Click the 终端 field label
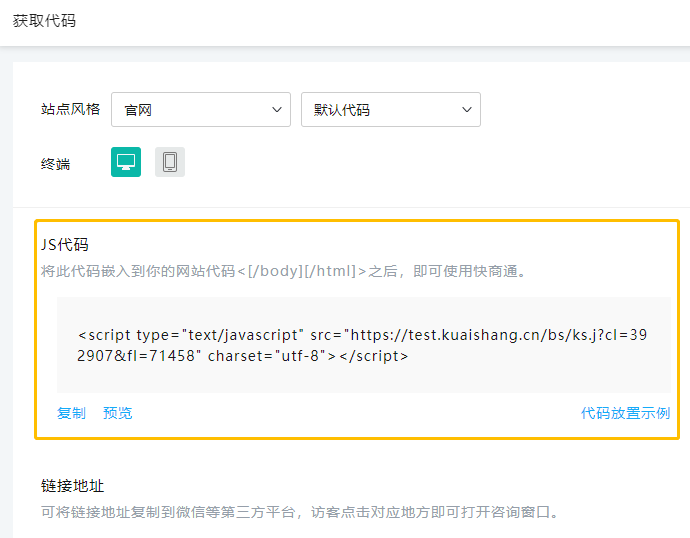Image resolution: width=690 pixels, height=538 pixels. tap(56, 163)
